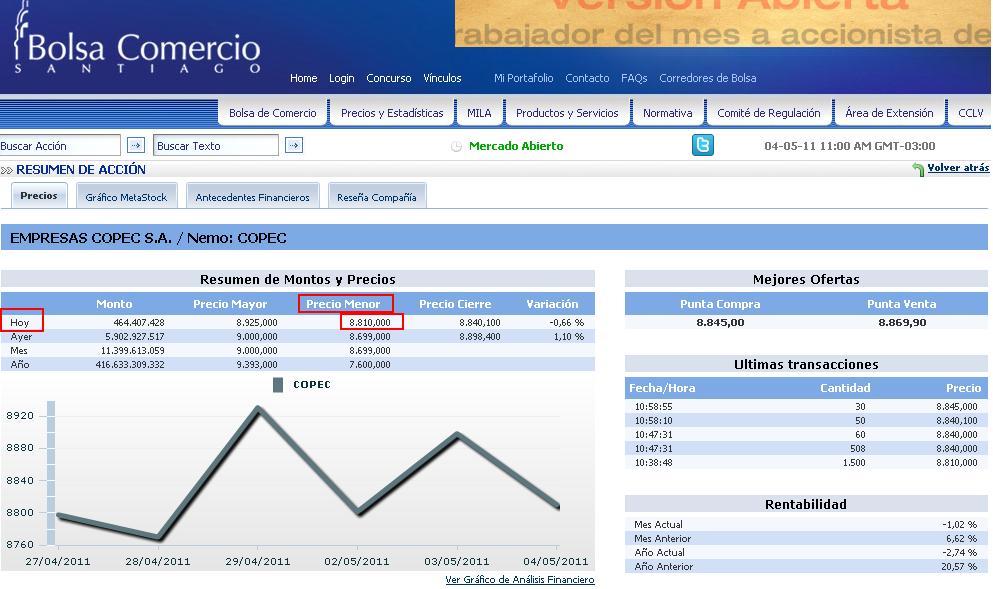Select the Precios tab
The width and height of the screenshot is (993, 589).
39,196
